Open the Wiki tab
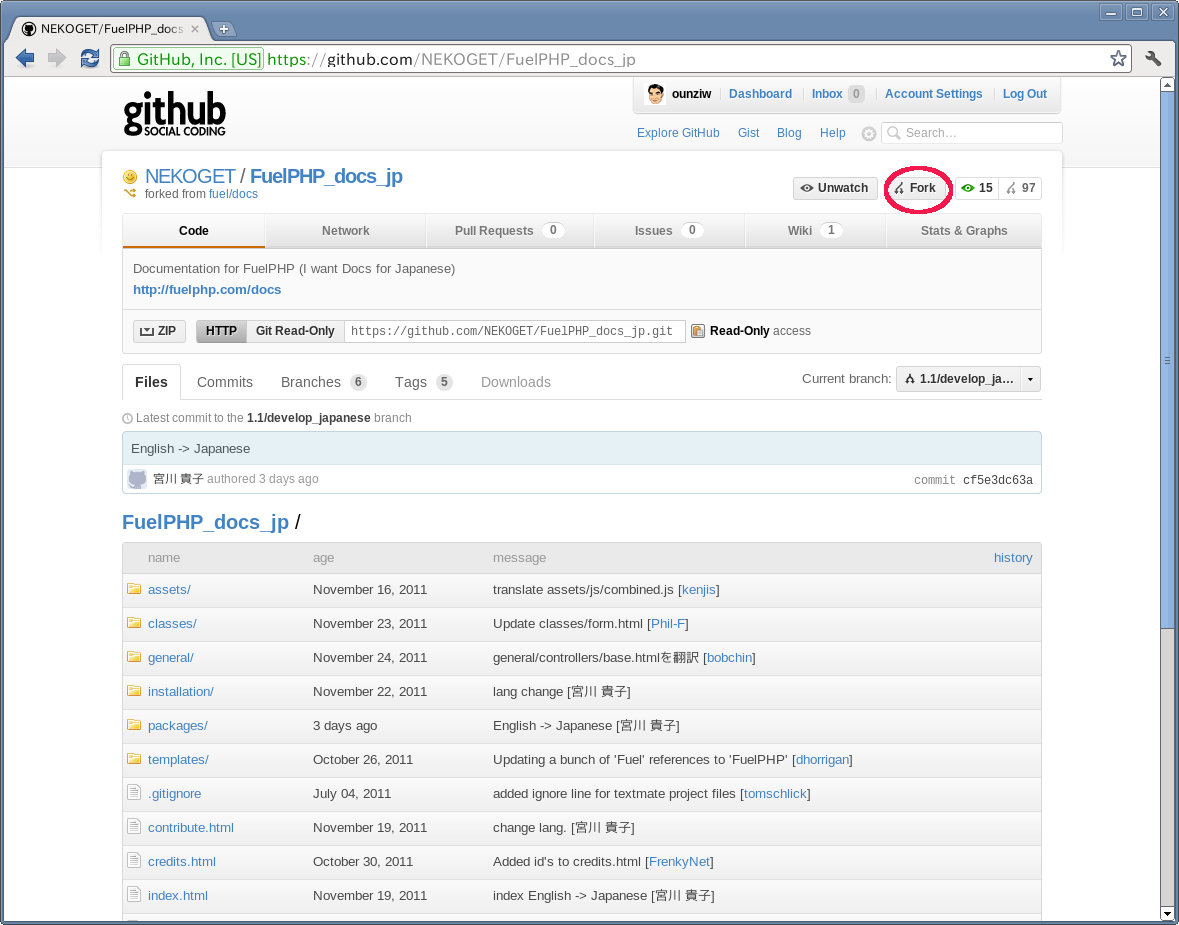 click(x=815, y=231)
